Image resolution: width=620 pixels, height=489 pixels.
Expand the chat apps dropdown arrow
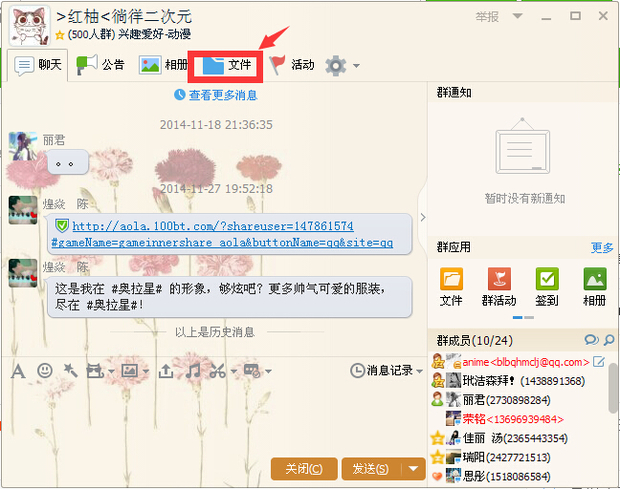(268, 372)
